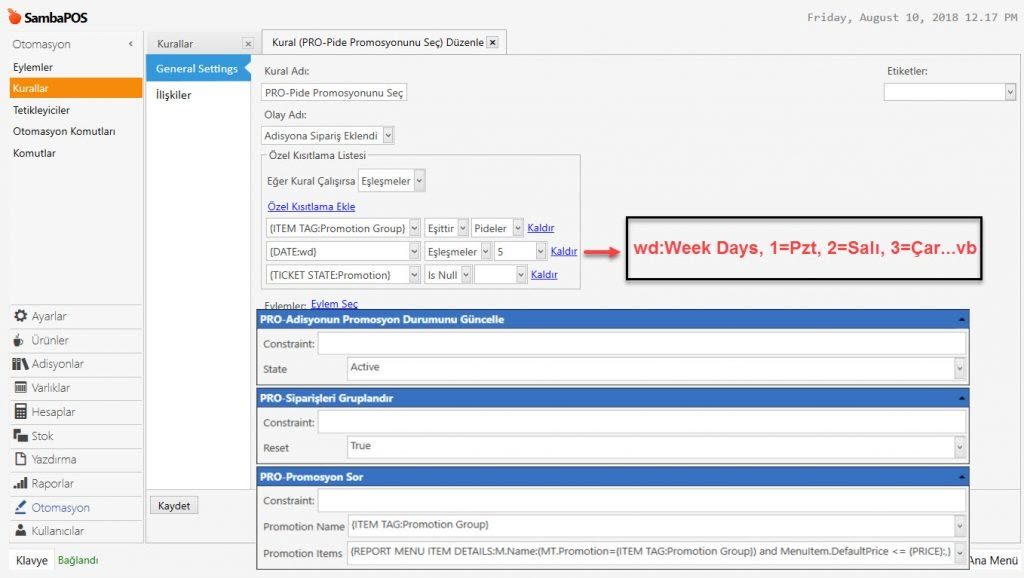Expand the DATE:wd constraint dropdown
Image resolution: width=1024 pixels, height=578 pixels.
pos(414,251)
